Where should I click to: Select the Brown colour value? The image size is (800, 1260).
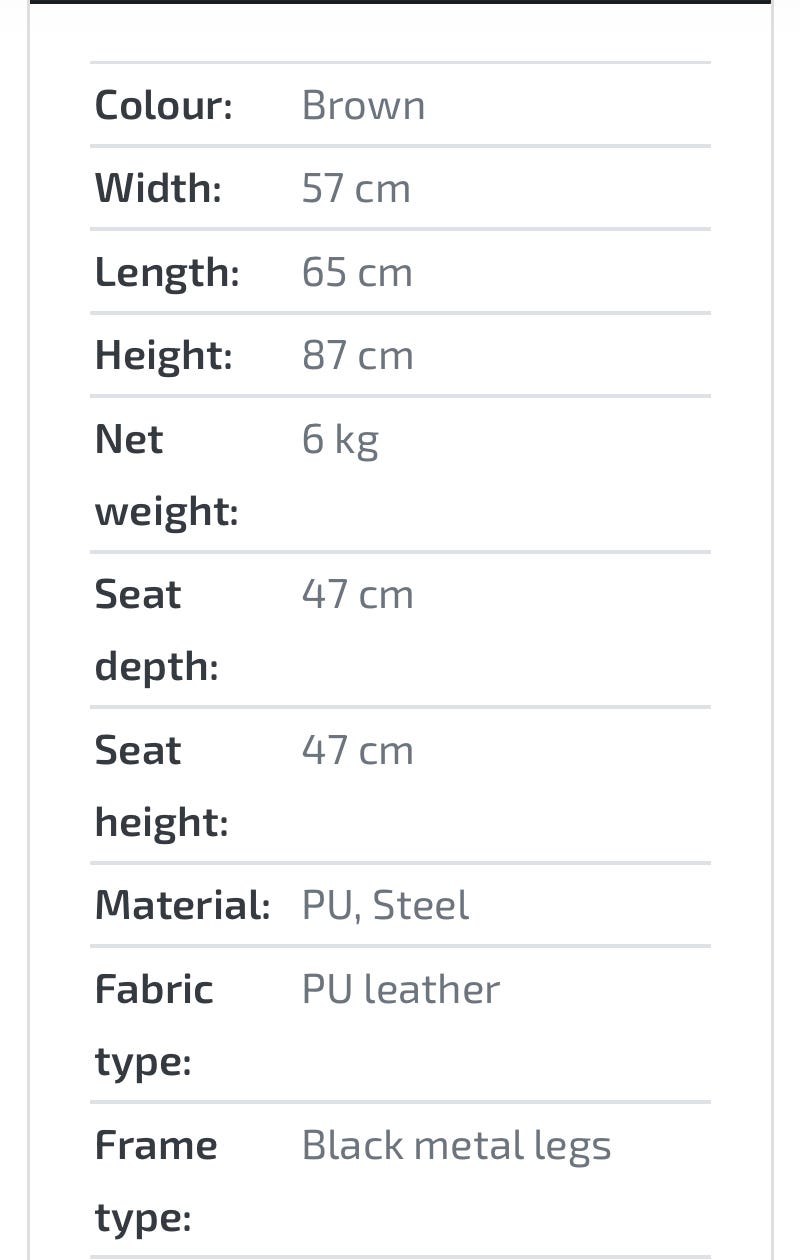pyautogui.click(x=363, y=105)
